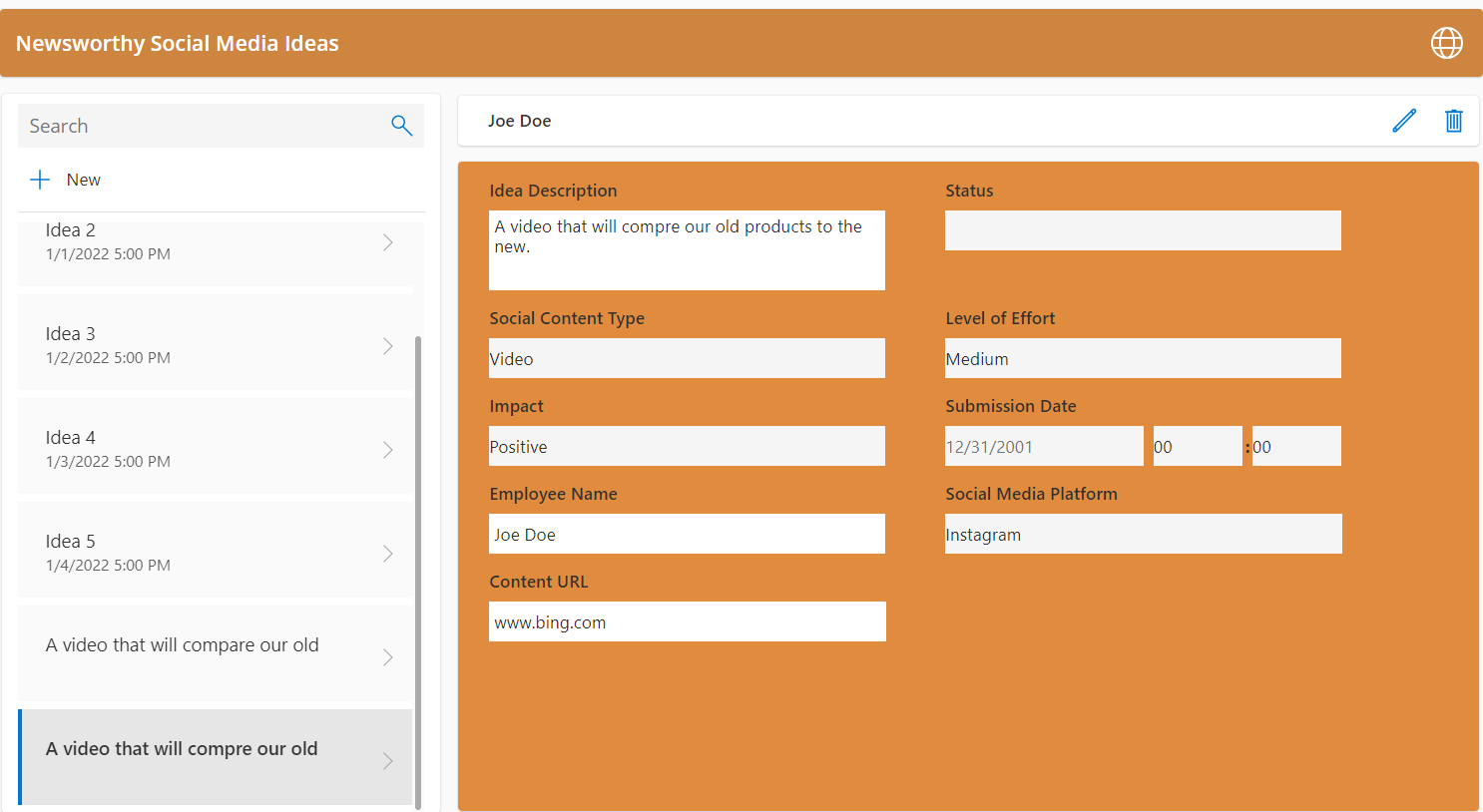Open Idea 5 detail via chevron

click(x=388, y=553)
